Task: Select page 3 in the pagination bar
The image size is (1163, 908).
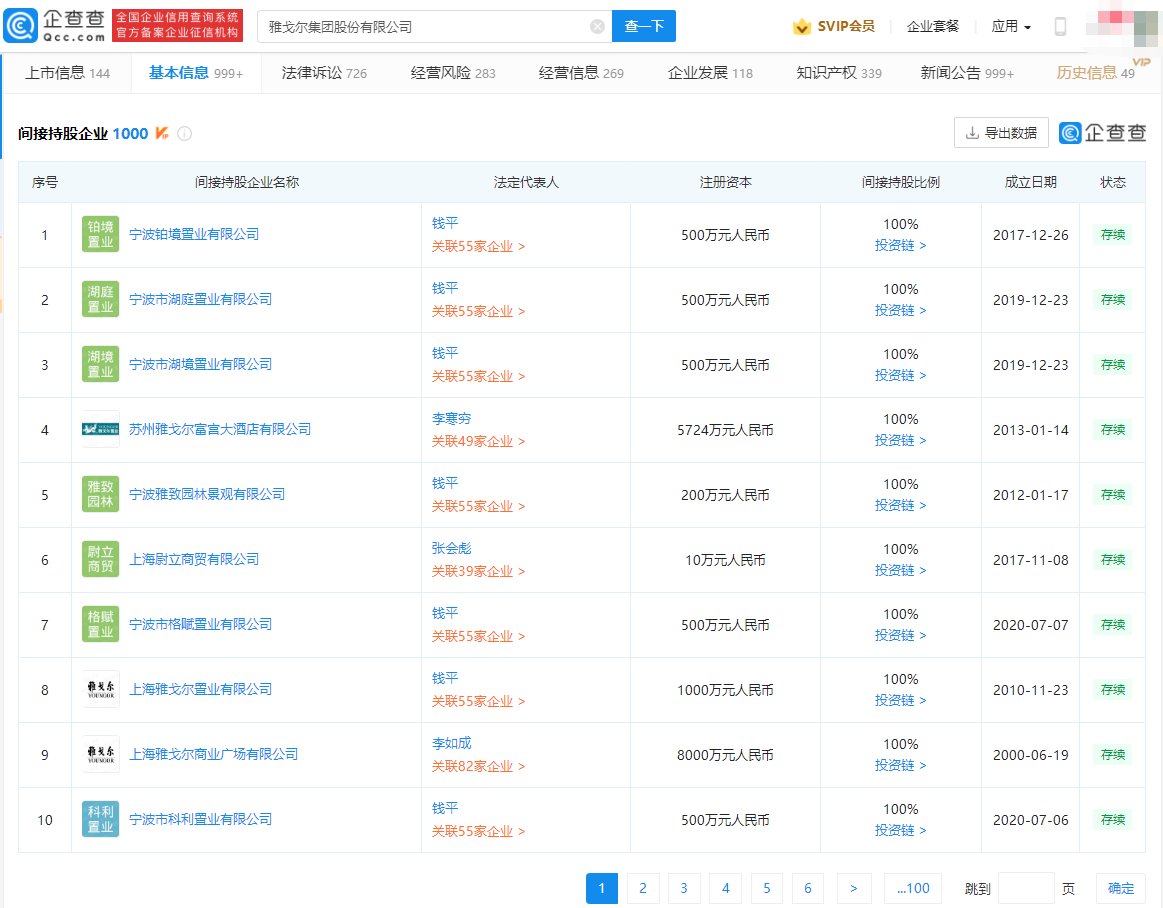Action: [x=684, y=888]
